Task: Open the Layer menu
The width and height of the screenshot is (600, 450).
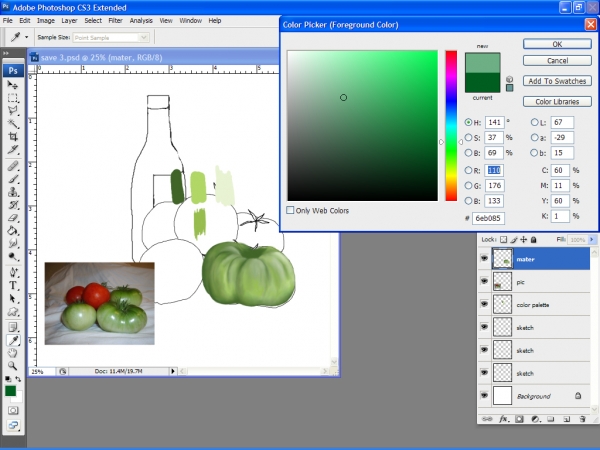Action: pyautogui.click(x=69, y=21)
